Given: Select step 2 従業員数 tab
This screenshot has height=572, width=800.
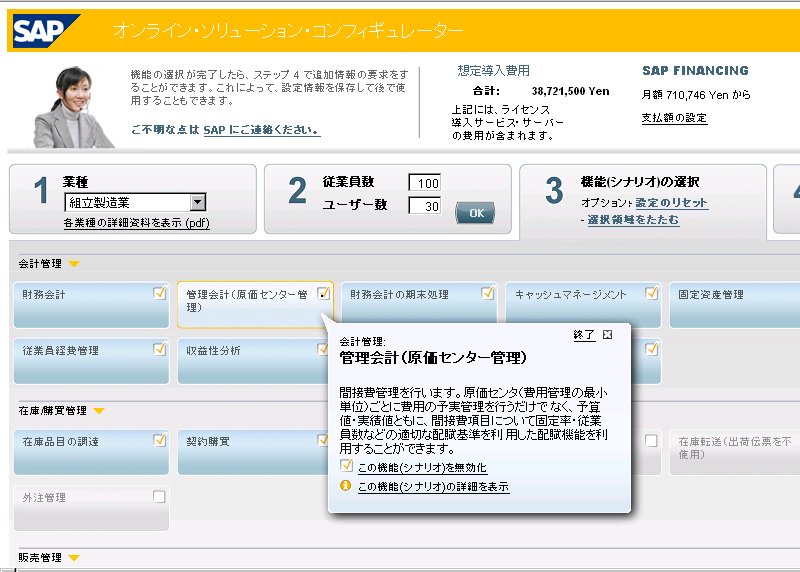Looking at the screenshot, I should [388, 199].
